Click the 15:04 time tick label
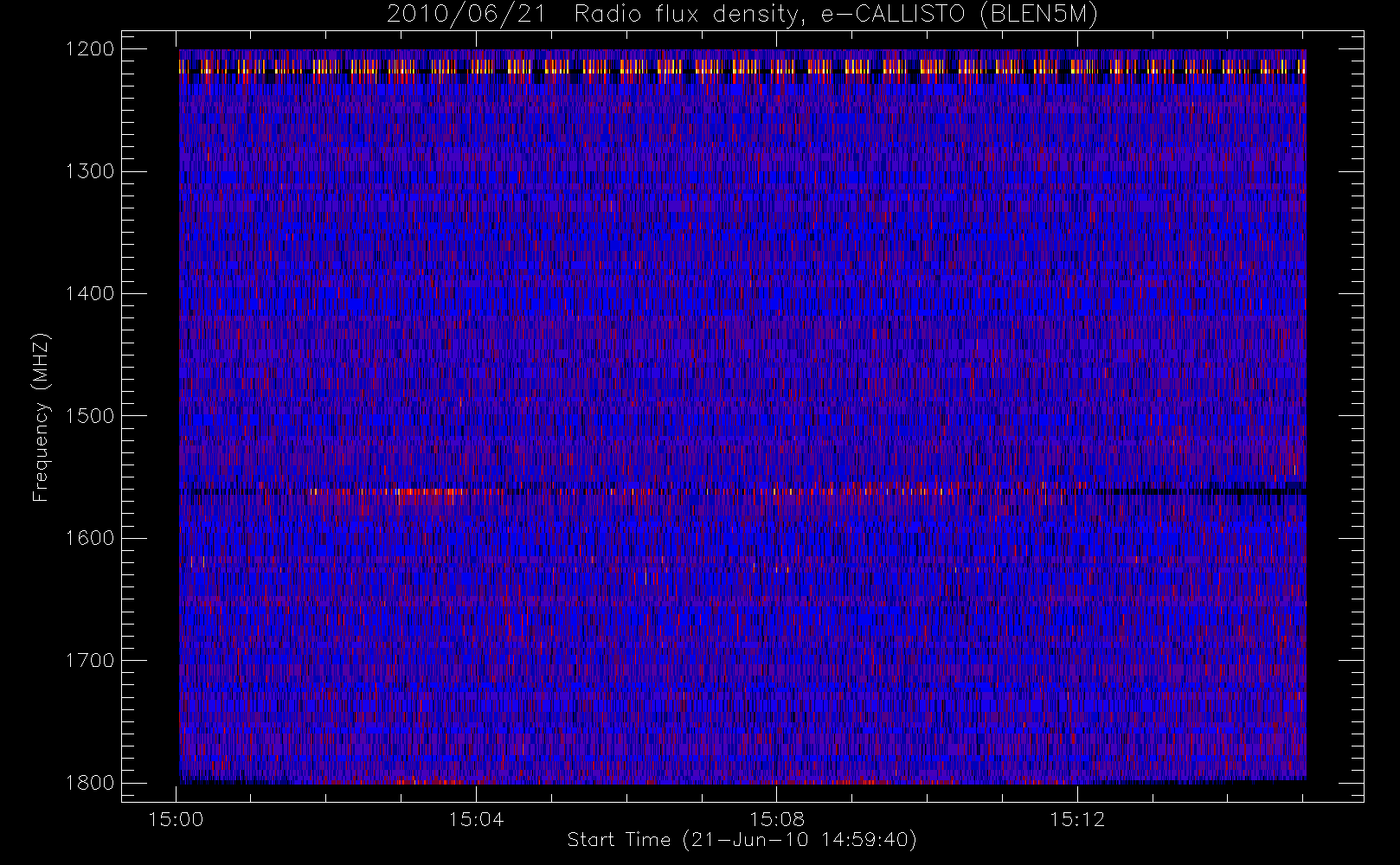The image size is (1400, 865). coord(477,819)
